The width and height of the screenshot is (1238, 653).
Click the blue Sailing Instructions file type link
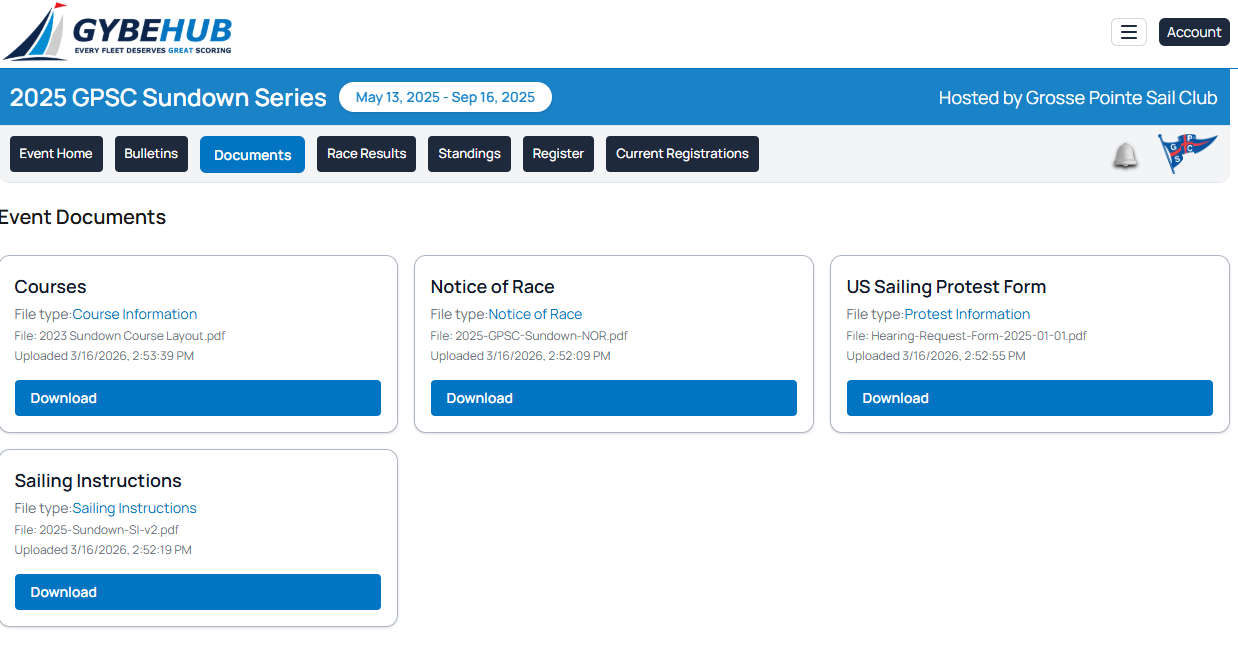[x=135, y=508]
